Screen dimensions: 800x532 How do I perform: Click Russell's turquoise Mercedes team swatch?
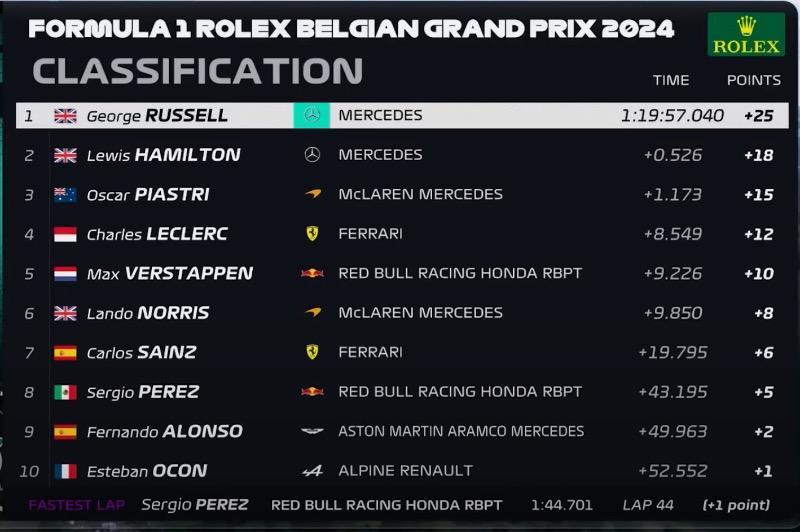click(x=312, y=116)
